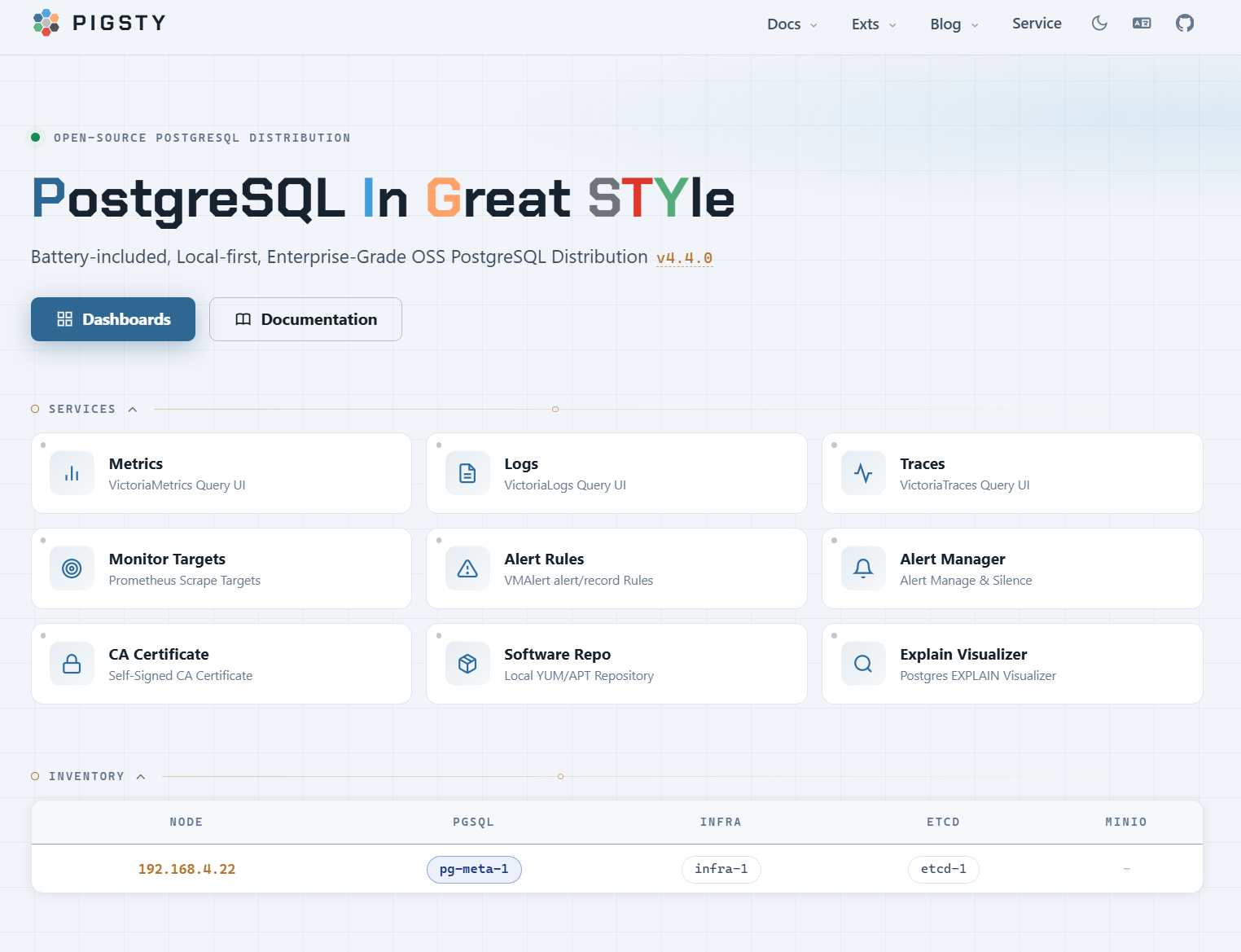Open the Traces VictoriaTraces Query UI card

pyautogui.click(x=1012, y=473)
